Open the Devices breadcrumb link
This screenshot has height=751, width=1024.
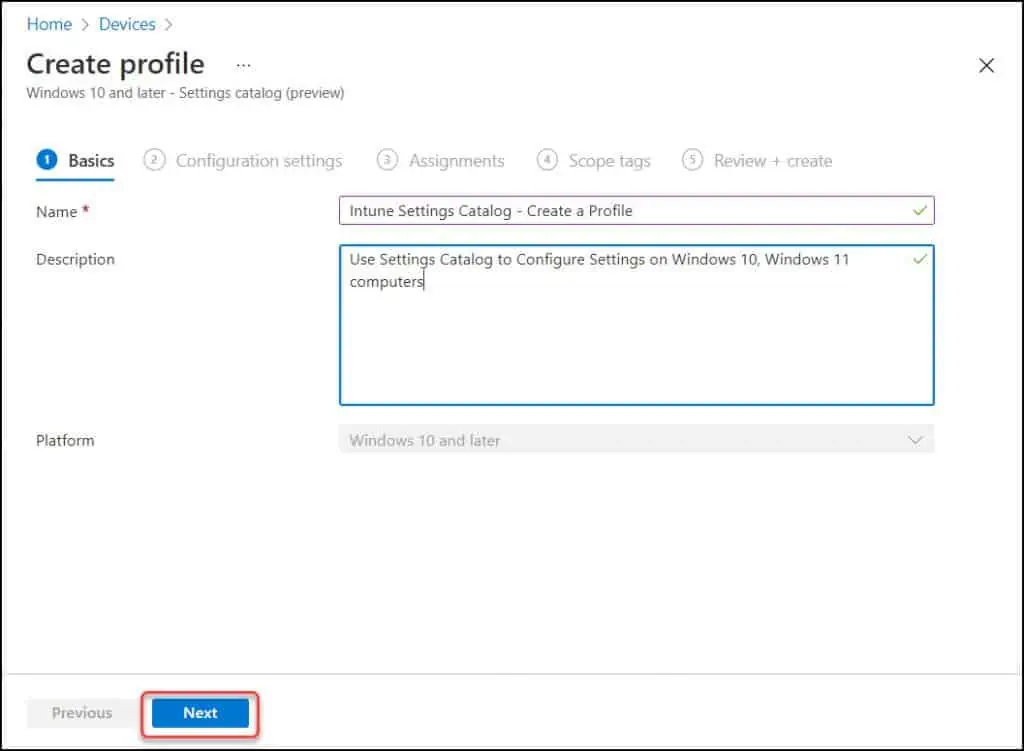click(127, 24)
